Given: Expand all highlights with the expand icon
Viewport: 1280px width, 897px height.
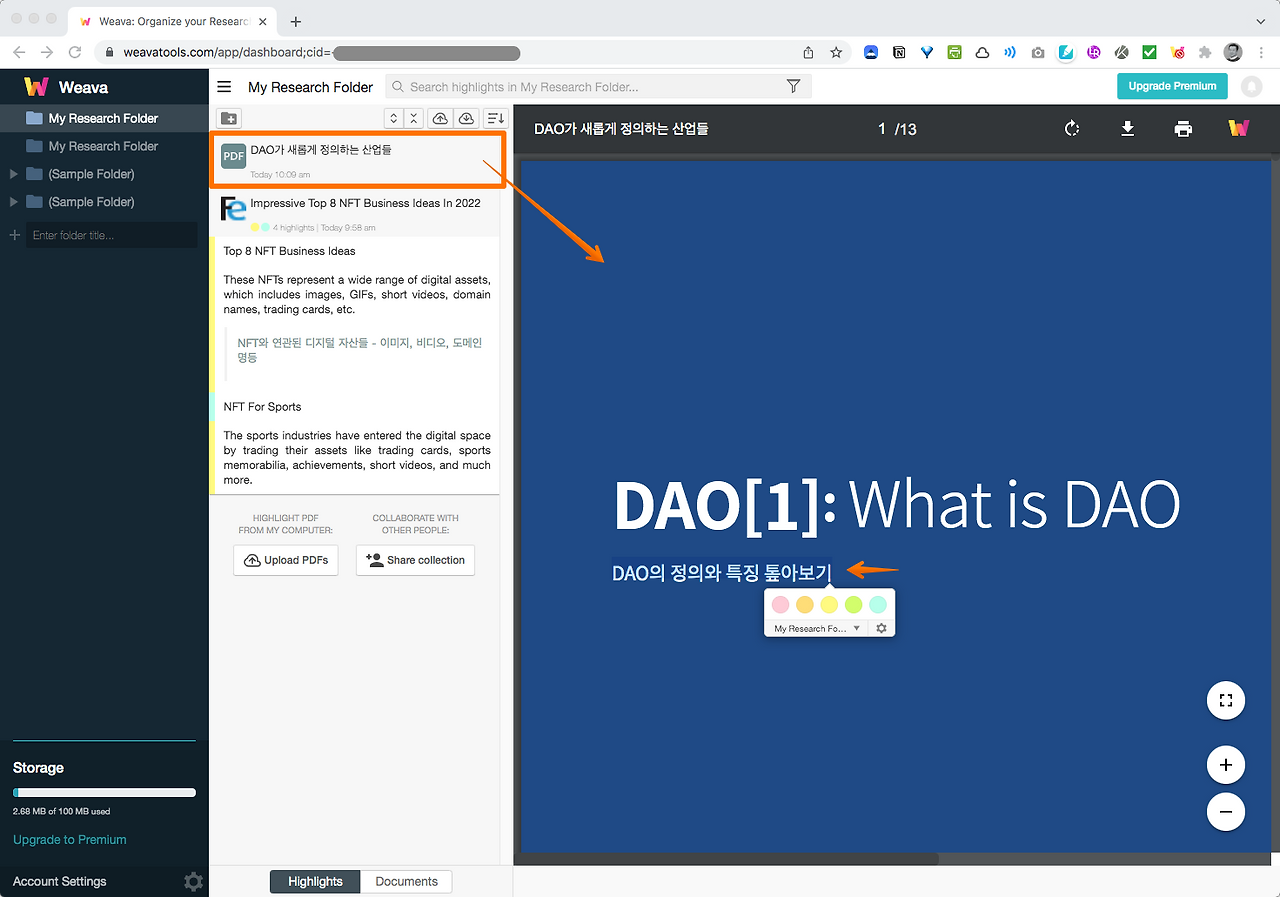Looking at the screenshot, I should coord(394,118).
